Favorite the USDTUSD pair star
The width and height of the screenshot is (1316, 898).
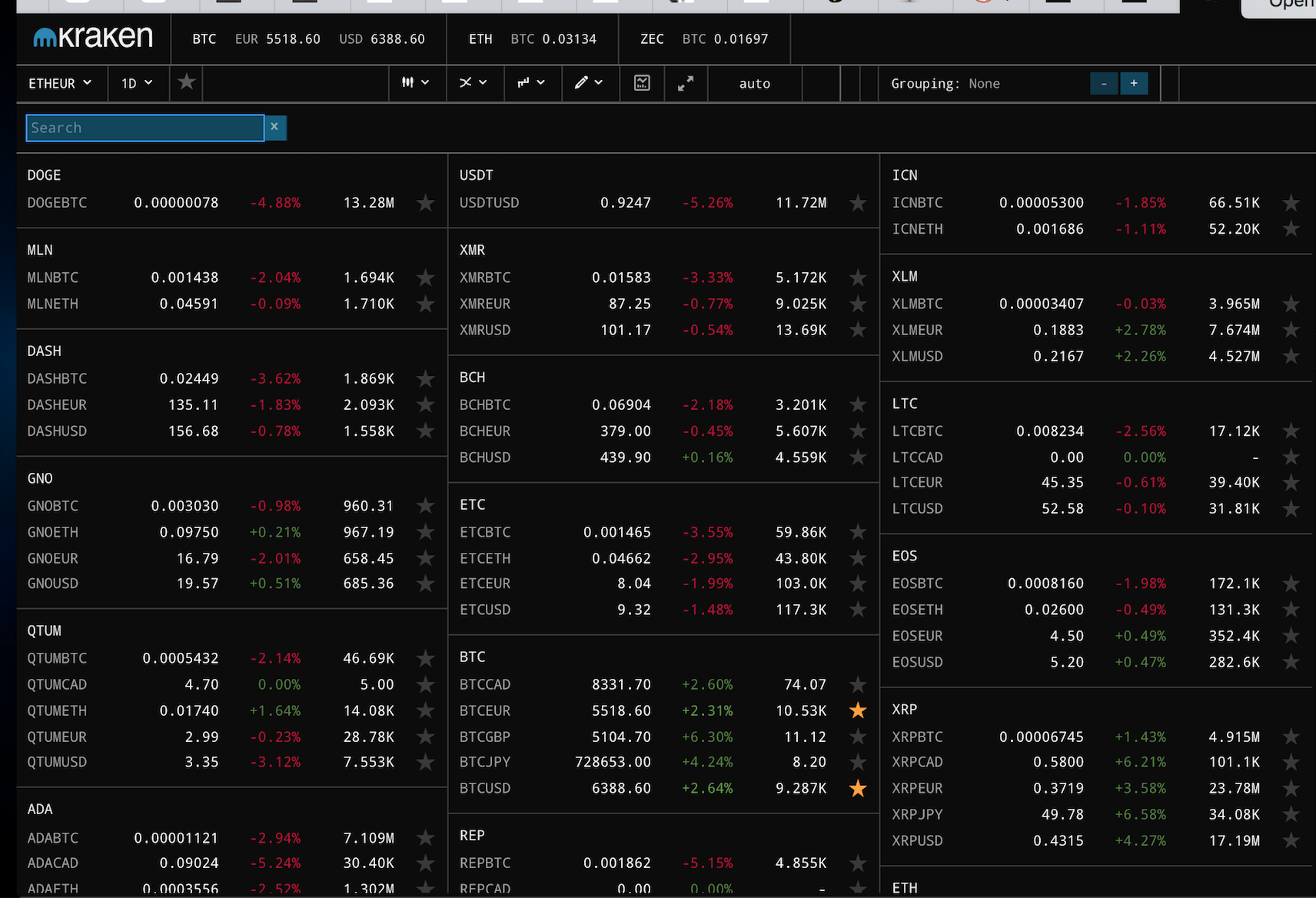858,203
